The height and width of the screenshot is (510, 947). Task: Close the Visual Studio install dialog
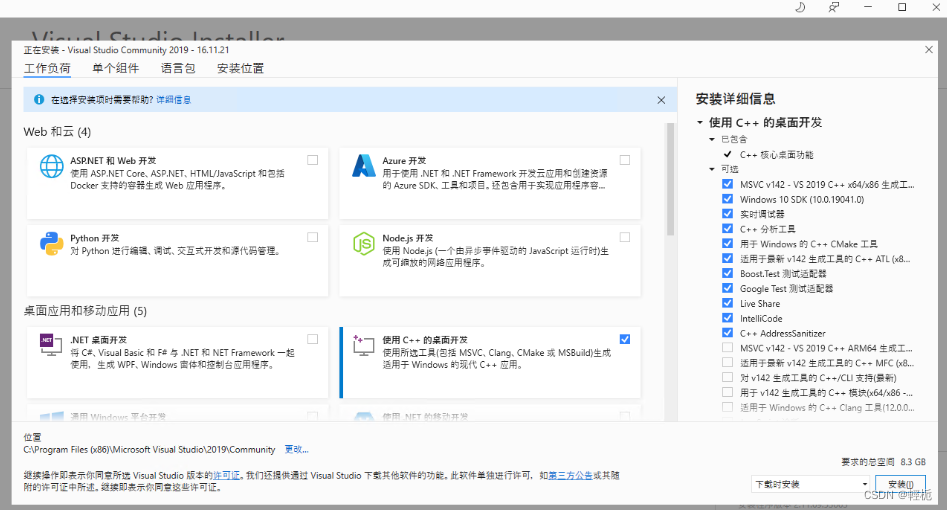click(x=929, y=50)
